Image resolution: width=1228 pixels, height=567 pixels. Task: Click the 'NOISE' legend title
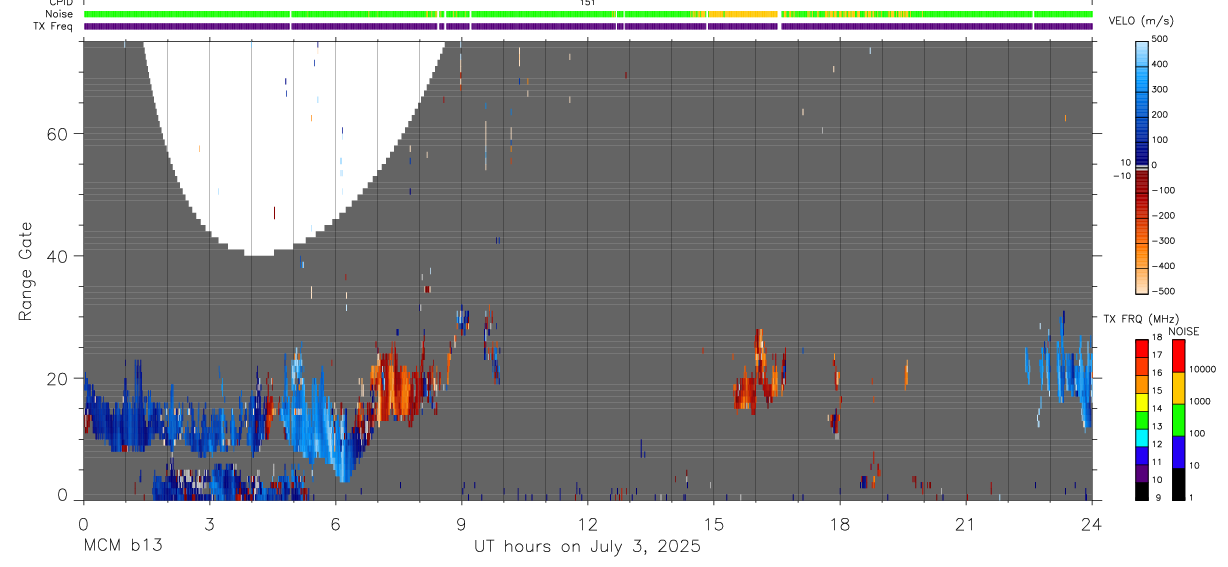tap(1184, 331)
